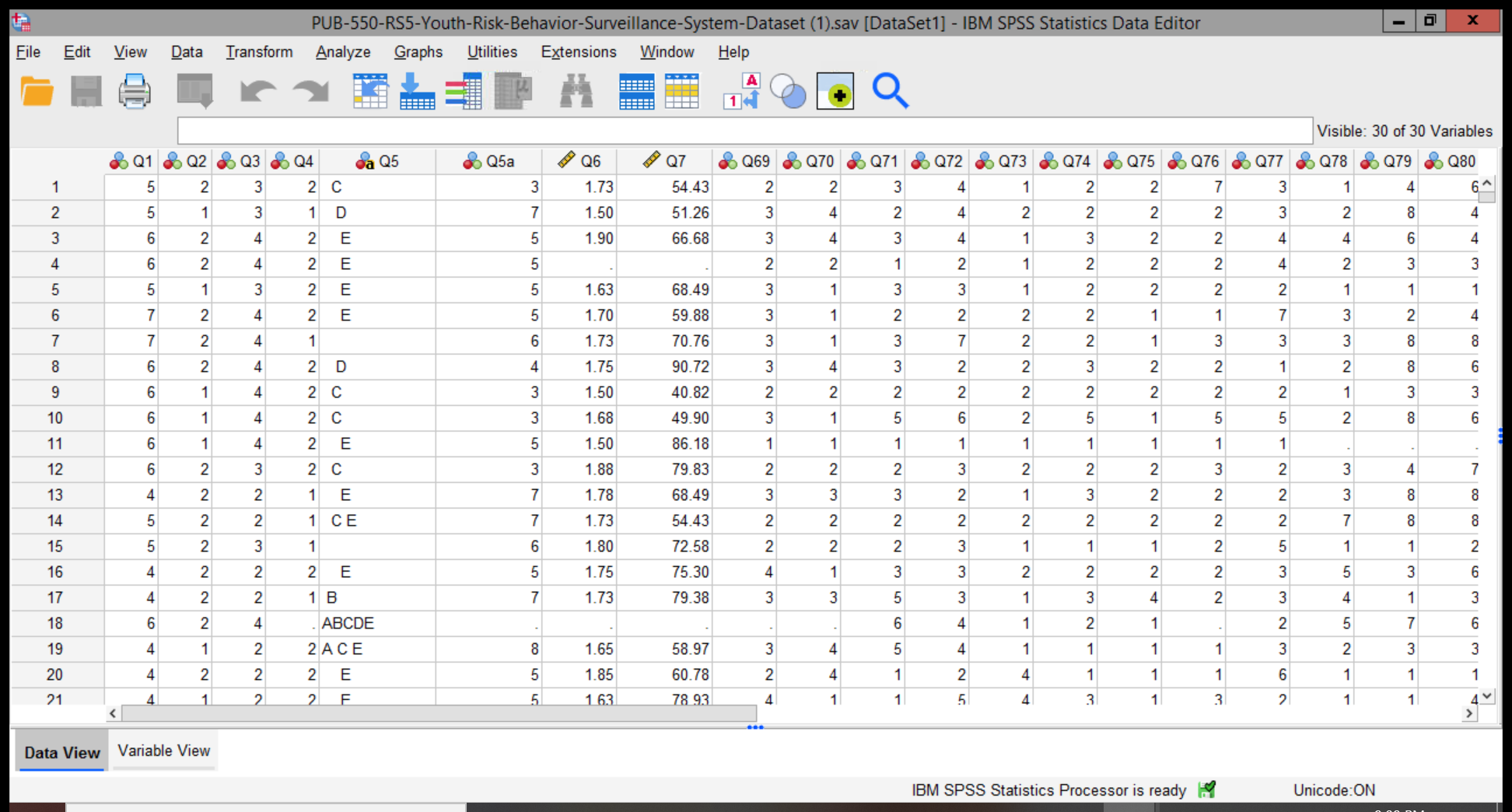The image size is (1512, 812).
Task: Click the Visible: 30 of 30 Variables label
Action: [1405, 131]
